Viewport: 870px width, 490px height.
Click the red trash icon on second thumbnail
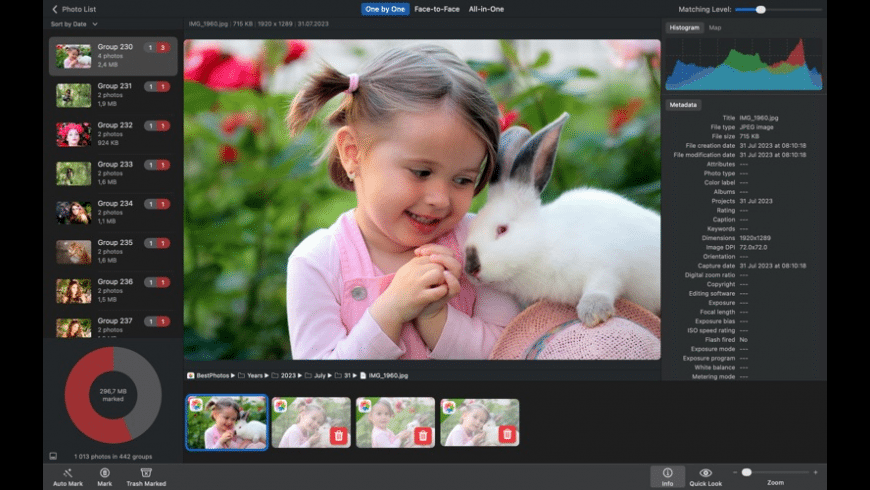[338, 435]
